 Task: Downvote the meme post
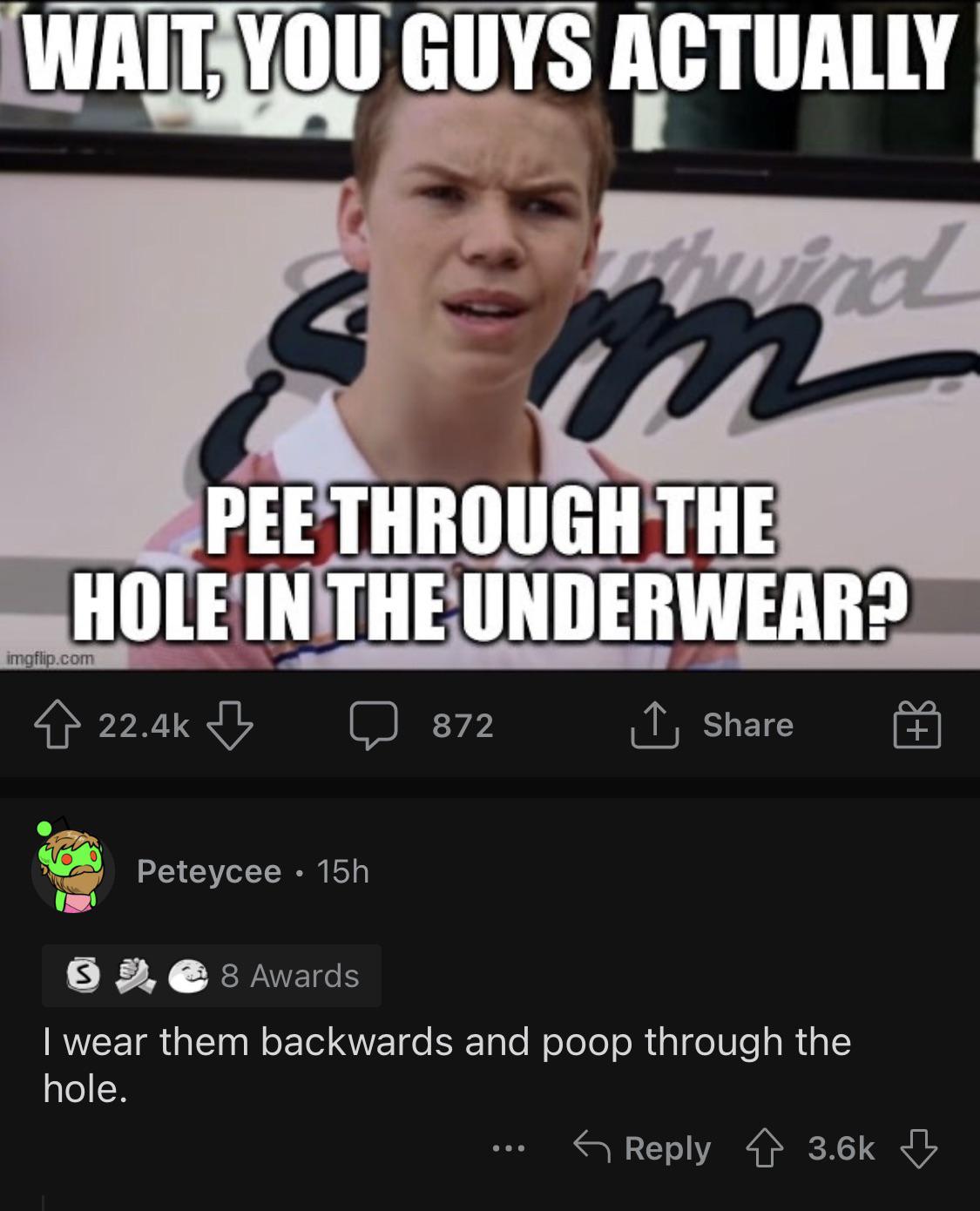229,726
